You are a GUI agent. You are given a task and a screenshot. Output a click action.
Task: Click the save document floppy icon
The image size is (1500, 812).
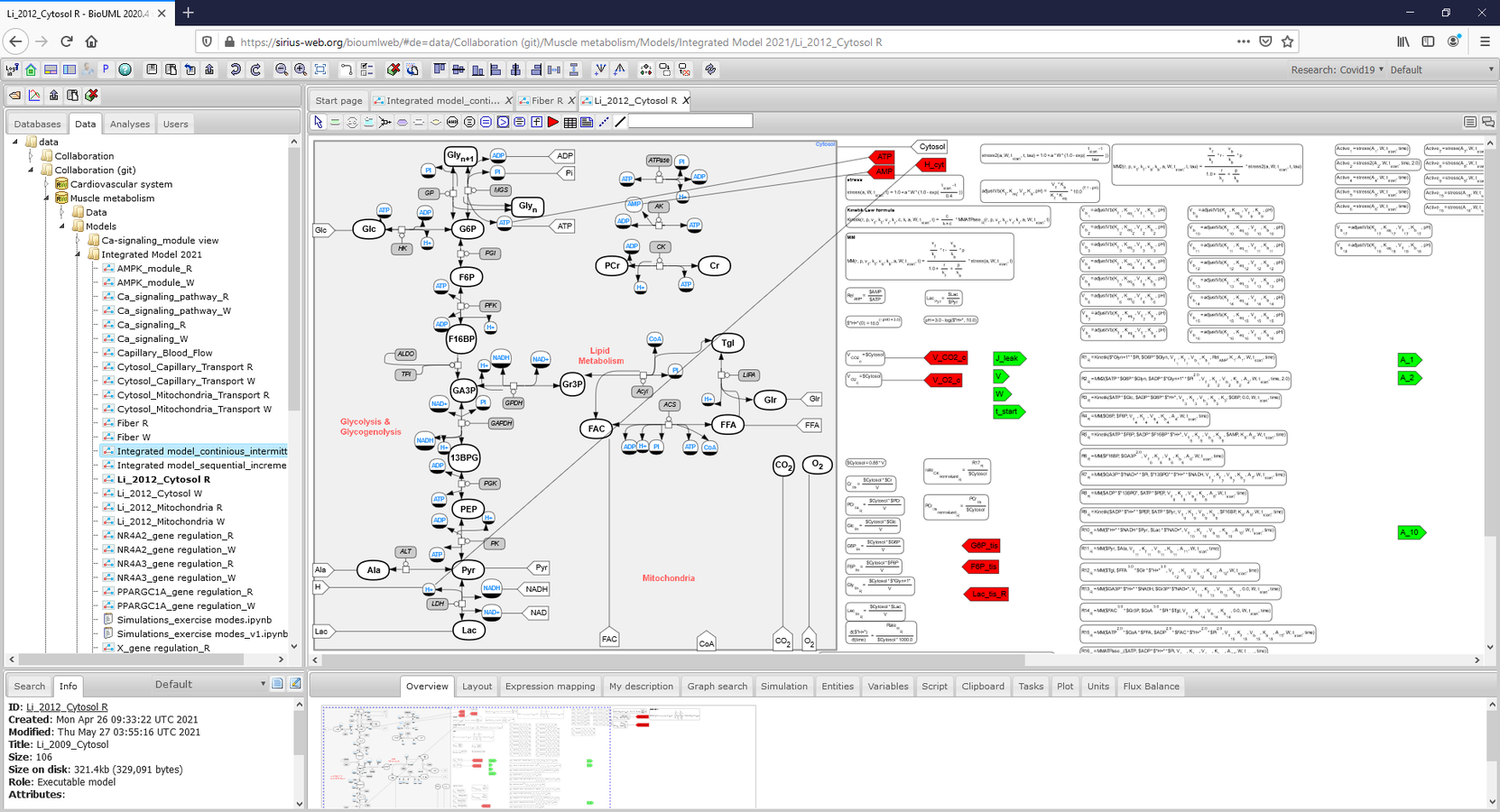(x=152, y=69)
